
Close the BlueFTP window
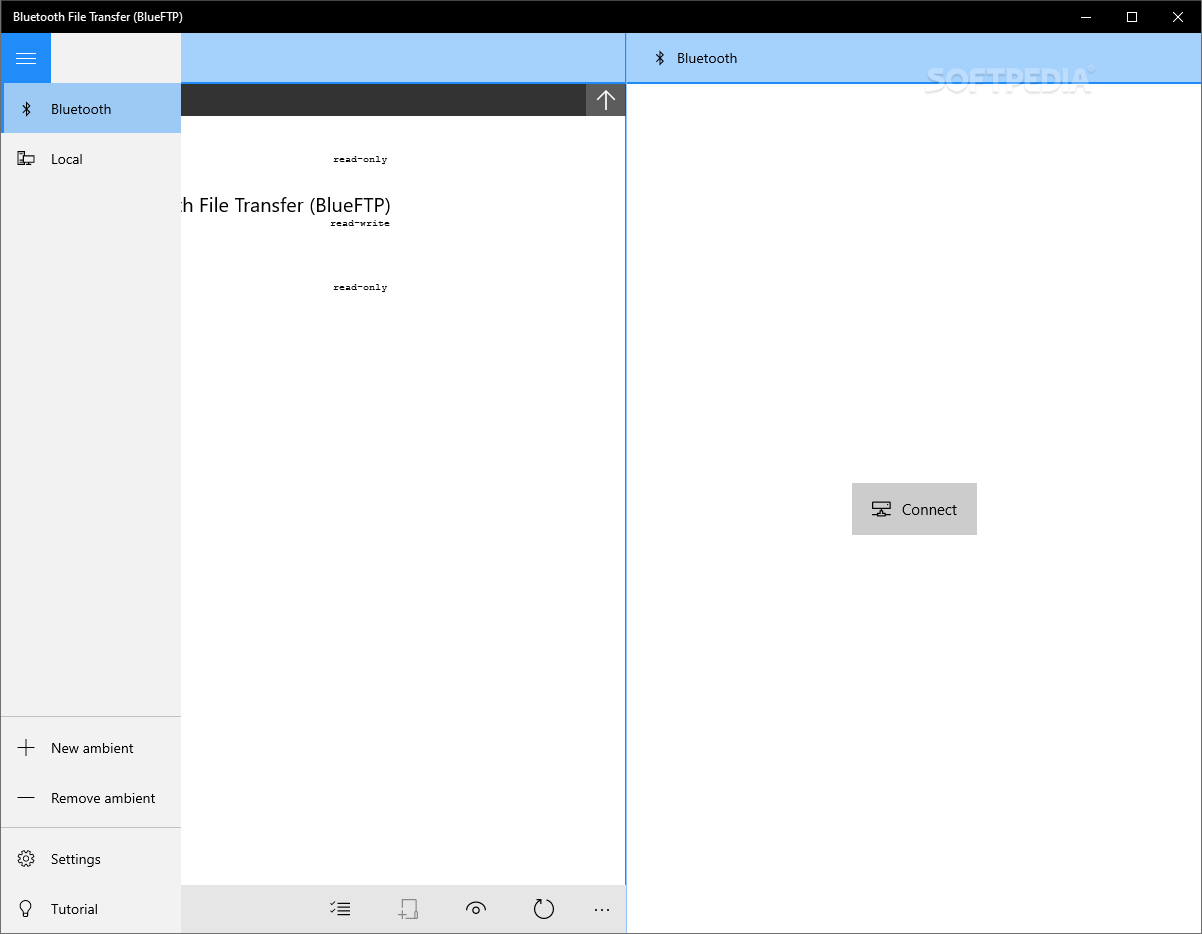[x=1178, y=17]
